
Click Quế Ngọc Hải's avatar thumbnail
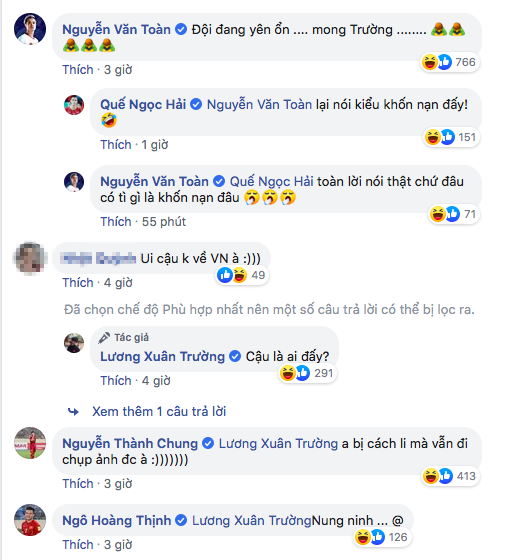tap(74, 105)
